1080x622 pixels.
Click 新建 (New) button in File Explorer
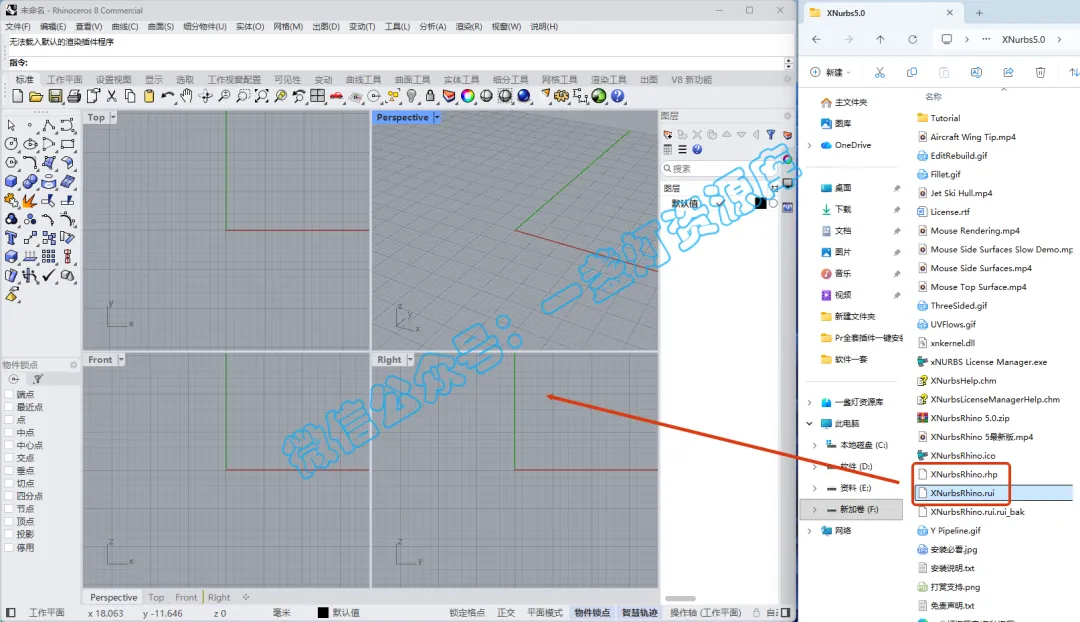coord(831,72)
